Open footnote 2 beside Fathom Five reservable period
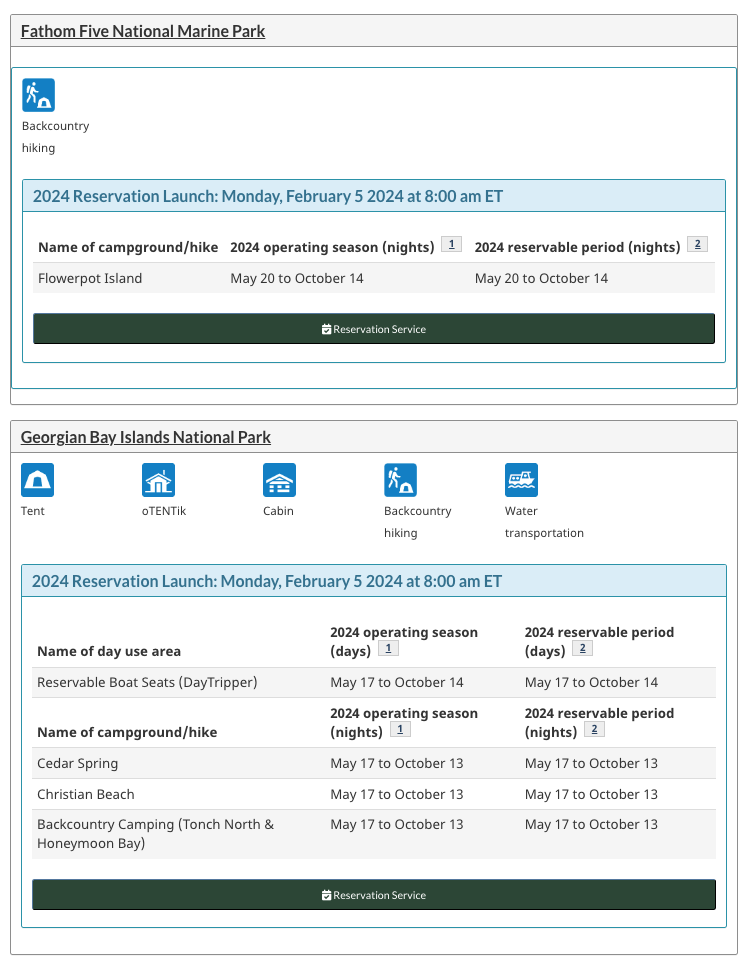This screenshot has height=966, width=746. pos(697,245)
